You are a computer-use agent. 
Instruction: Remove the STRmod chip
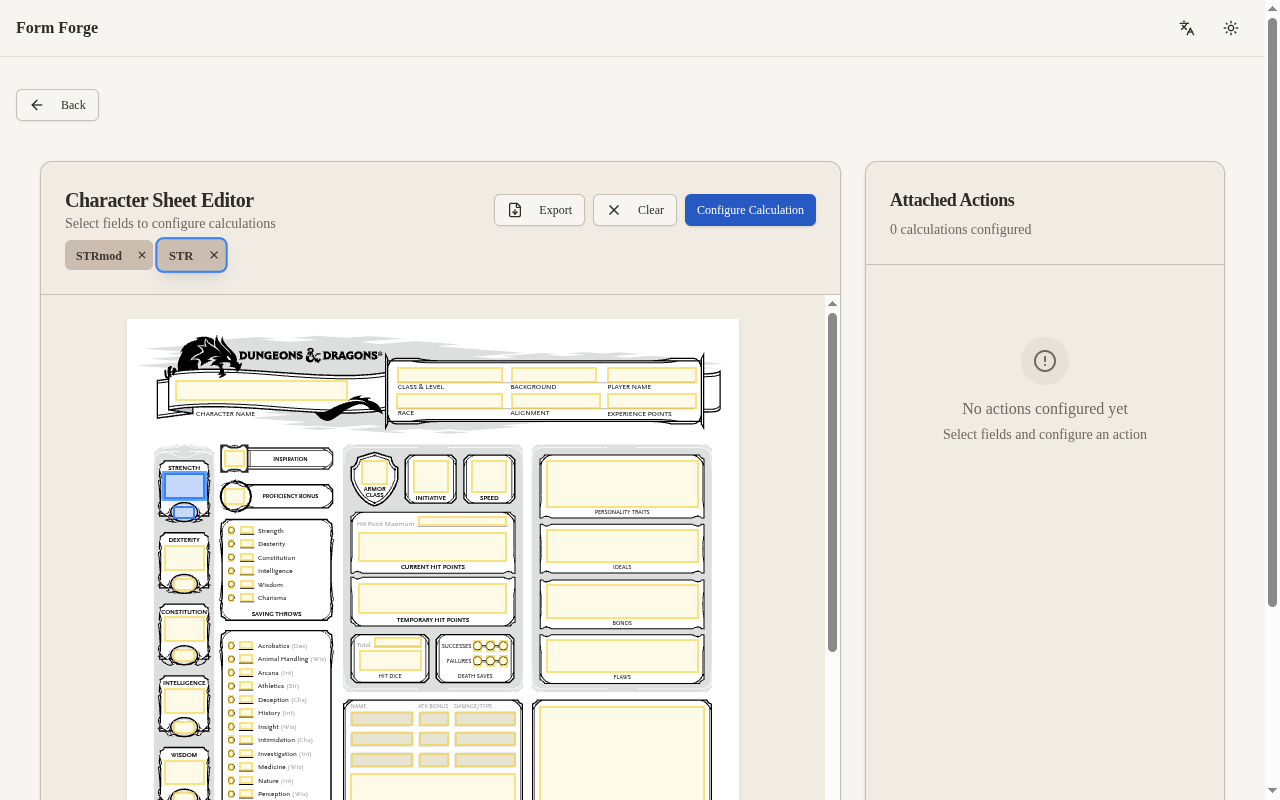coord(142,255)
